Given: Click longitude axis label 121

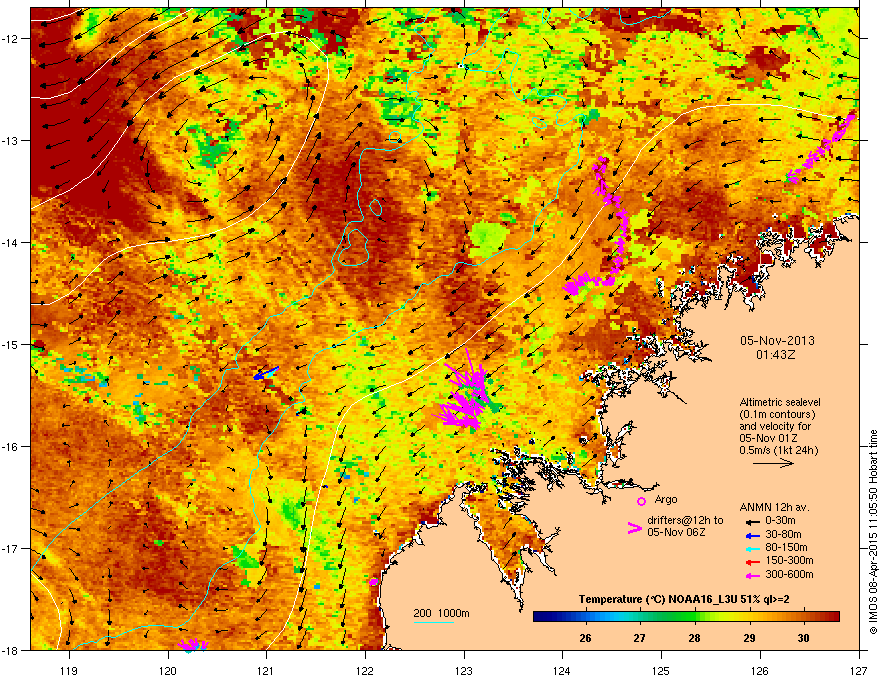Looking at the screenshot, I should (266, 670).
